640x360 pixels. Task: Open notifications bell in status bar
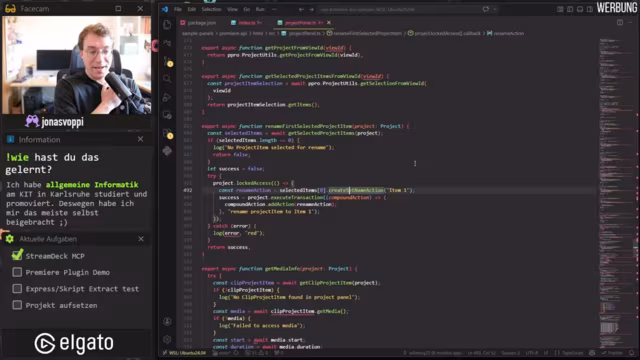click(631, 353)
